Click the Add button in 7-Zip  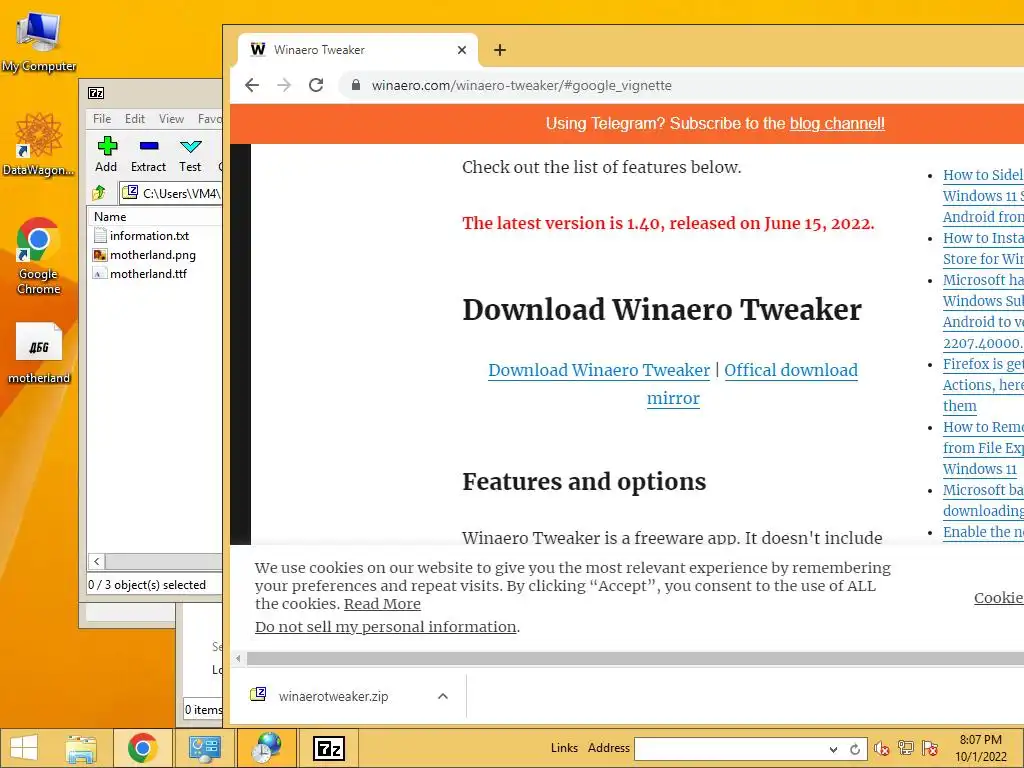(x=106, y=155)
